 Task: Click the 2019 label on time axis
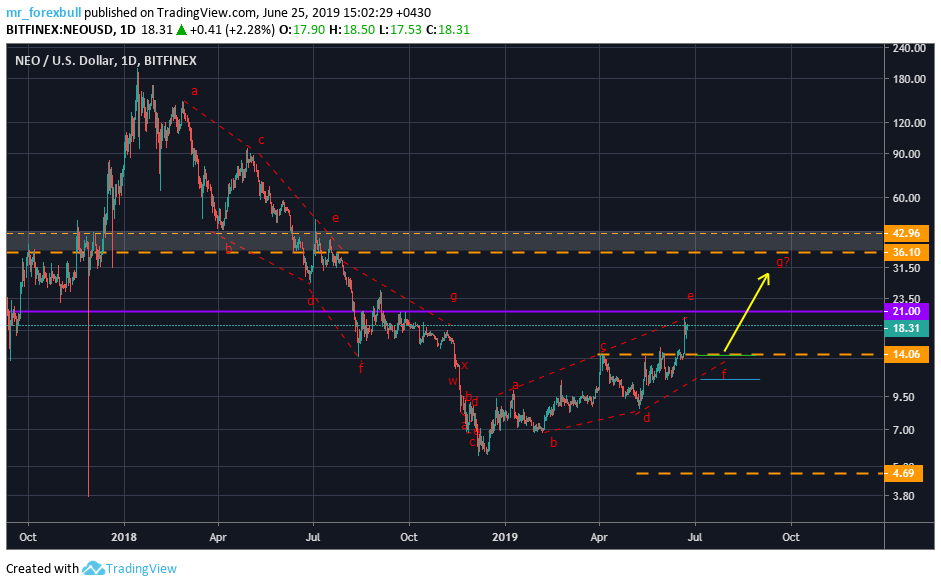coord(505,537)
